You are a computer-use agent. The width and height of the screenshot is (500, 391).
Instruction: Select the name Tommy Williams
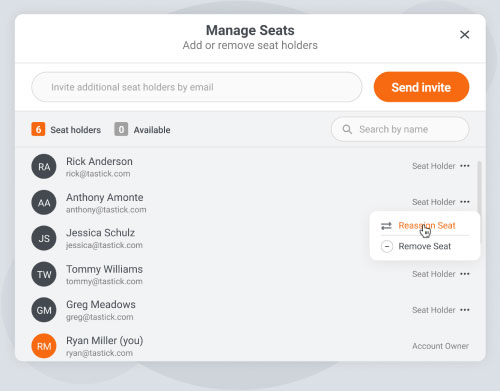tap(104, 269)
